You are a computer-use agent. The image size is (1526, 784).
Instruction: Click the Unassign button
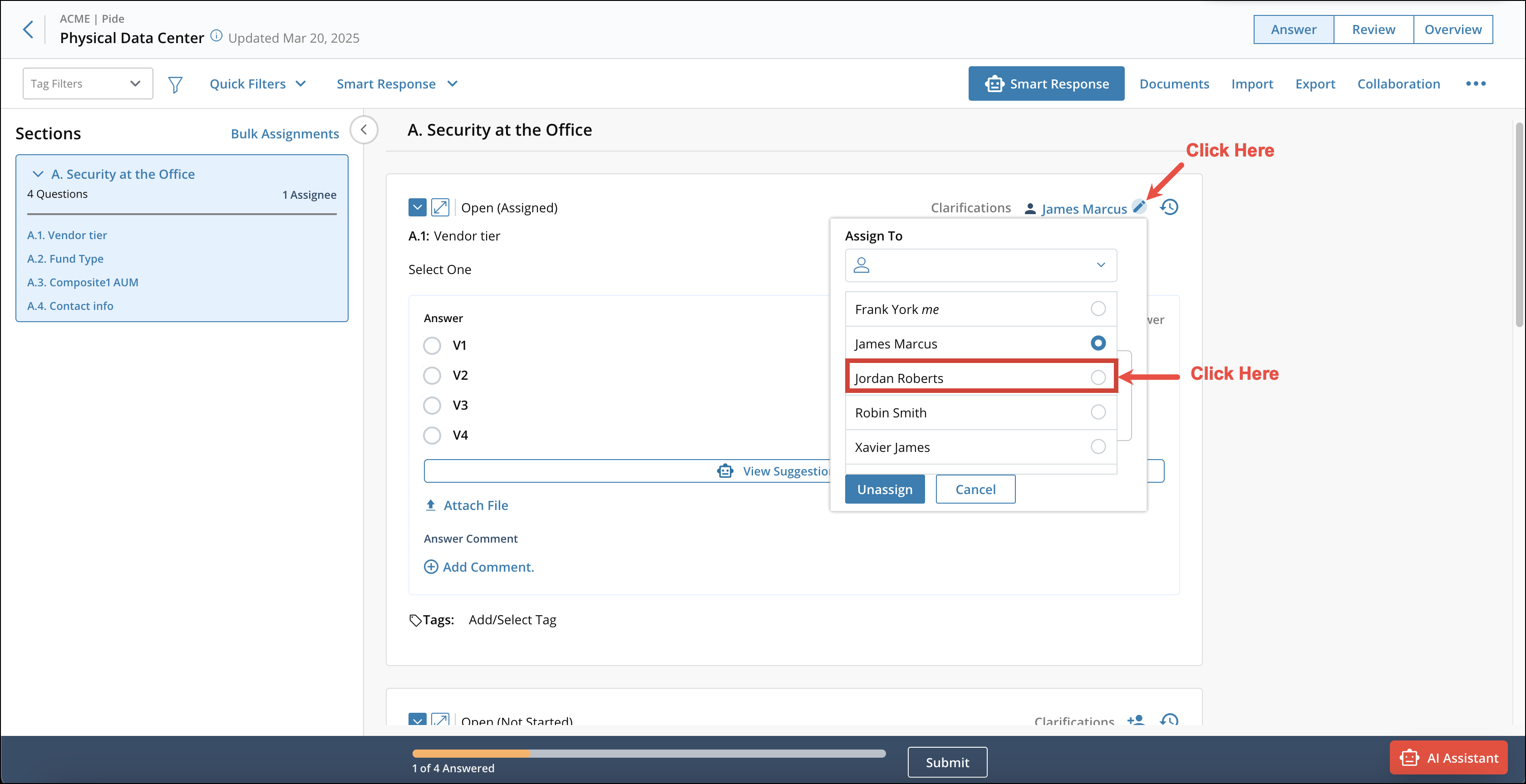(x=885, y=489)
